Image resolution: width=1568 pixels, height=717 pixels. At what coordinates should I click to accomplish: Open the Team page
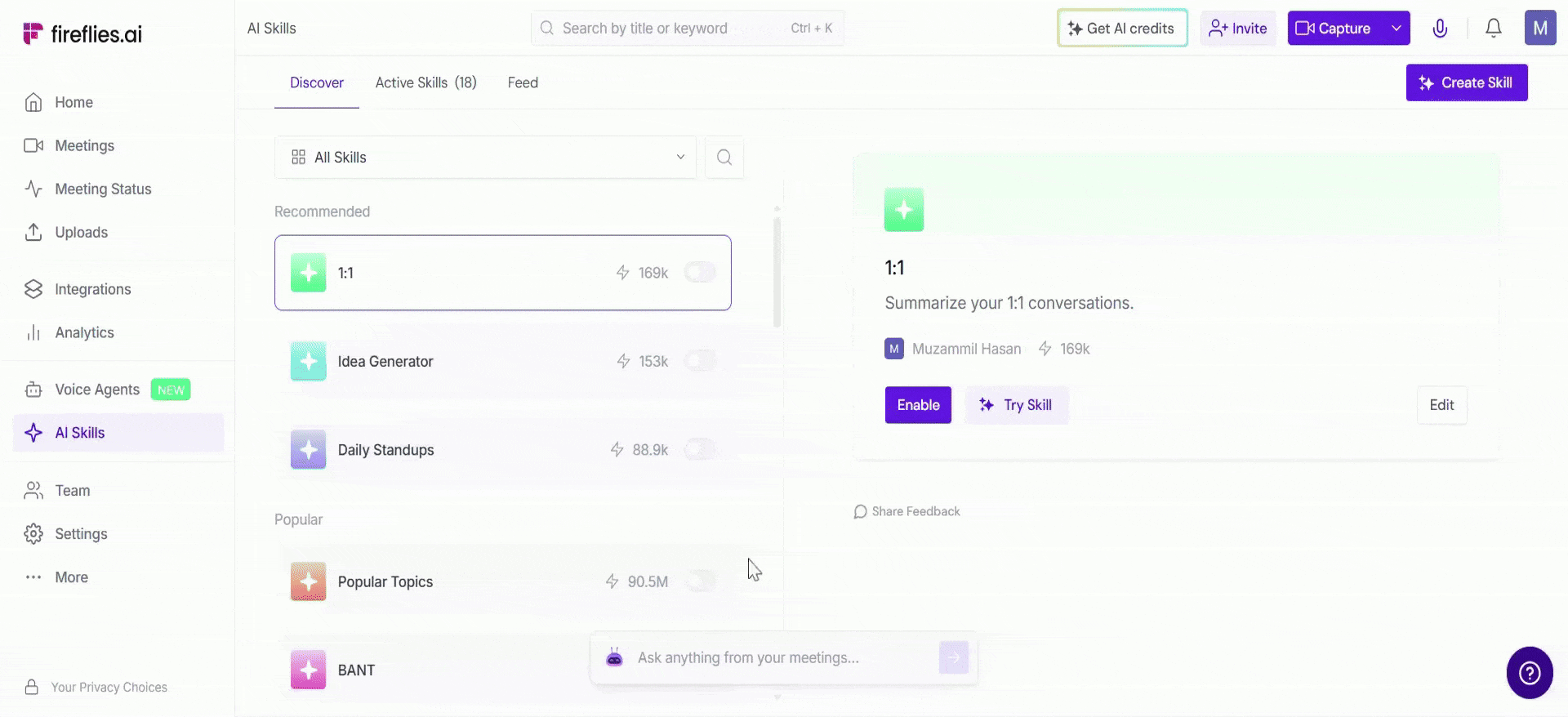(x=72, y=491)
